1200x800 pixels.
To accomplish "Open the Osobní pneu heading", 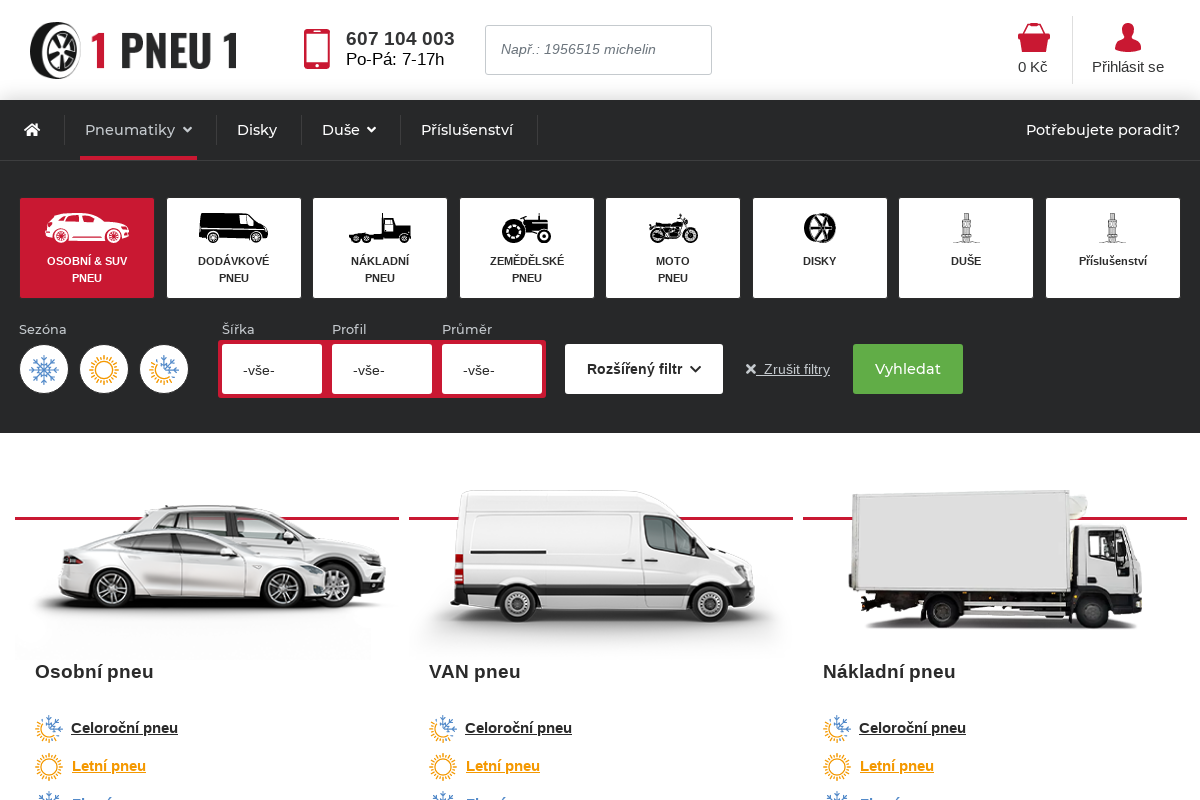I will [x=94, y=672].
